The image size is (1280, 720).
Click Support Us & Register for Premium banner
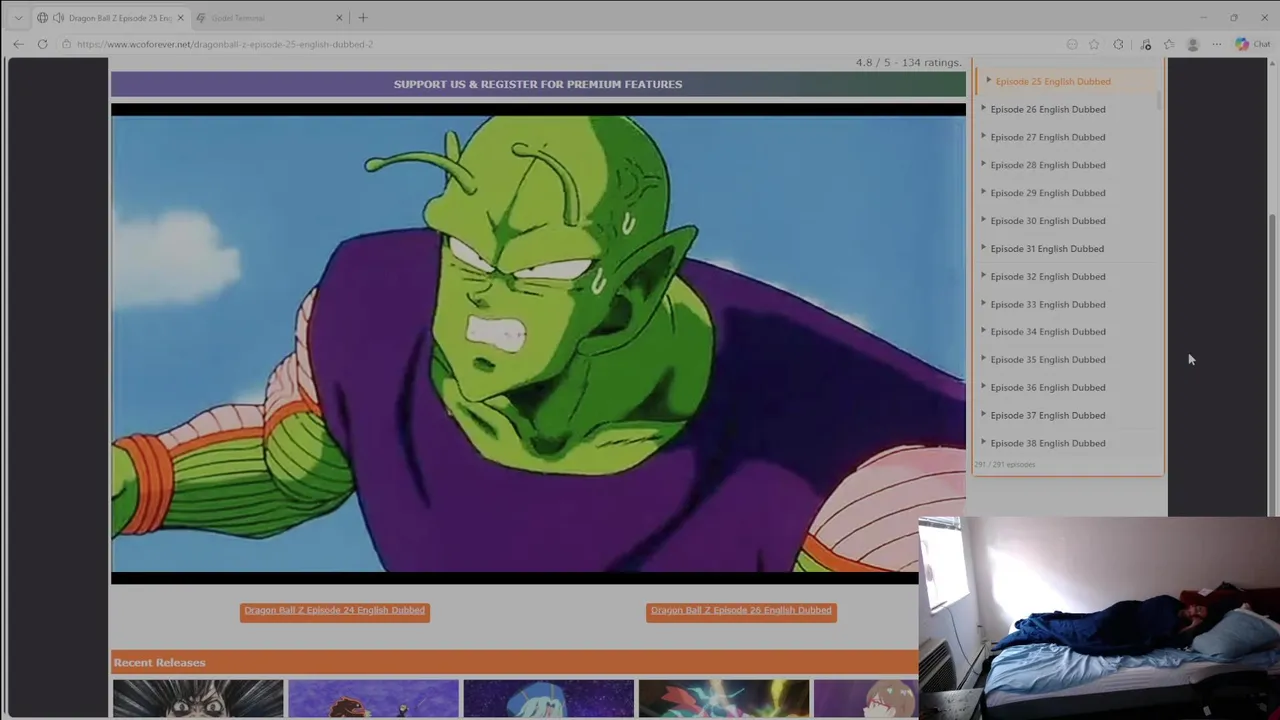click(x=538, y=84)
